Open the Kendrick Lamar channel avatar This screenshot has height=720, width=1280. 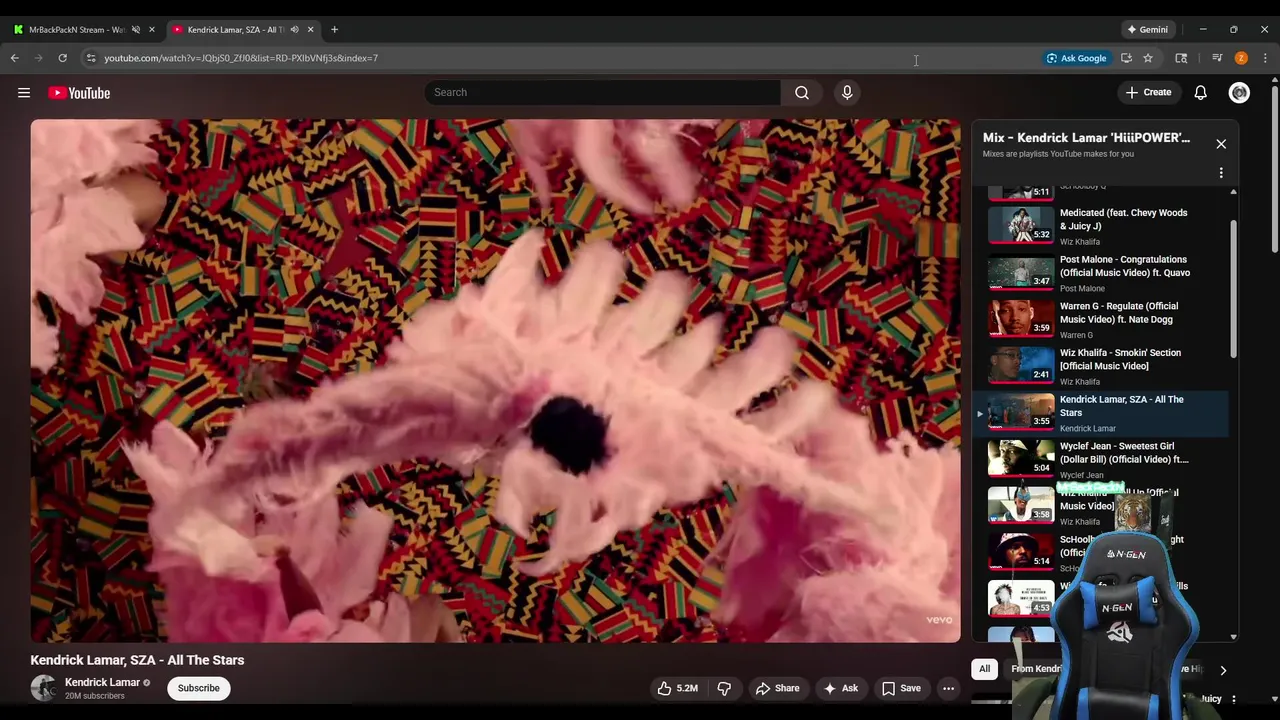(43, 688)
